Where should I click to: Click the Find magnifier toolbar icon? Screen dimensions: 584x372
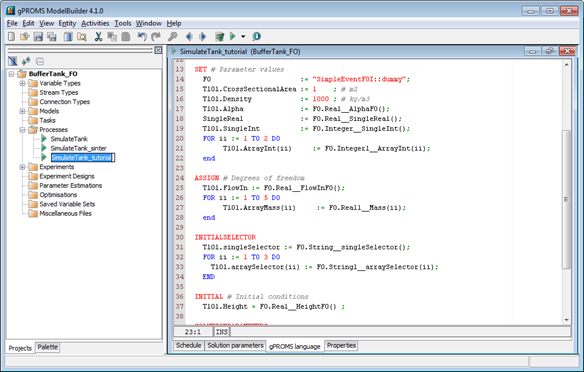(172, 36)
